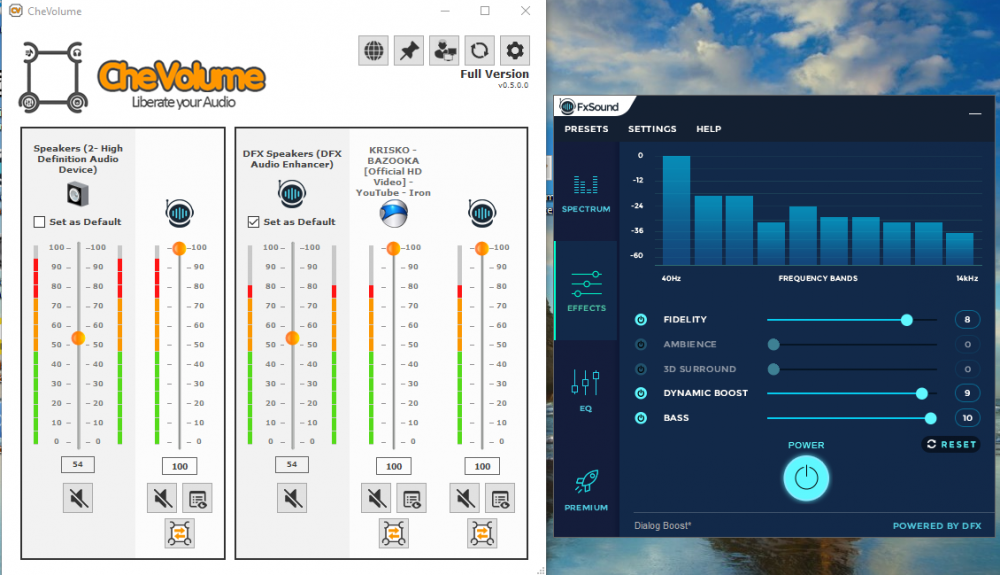Open the user profiles icon in CheVolume
Screen dimensions: 1000x575
pos(444,50)
